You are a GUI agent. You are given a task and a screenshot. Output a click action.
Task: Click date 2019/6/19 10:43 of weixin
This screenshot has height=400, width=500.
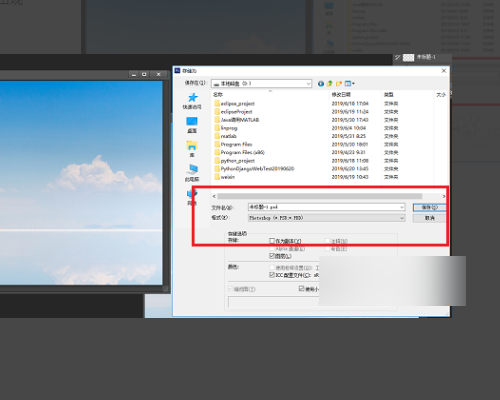350,177
